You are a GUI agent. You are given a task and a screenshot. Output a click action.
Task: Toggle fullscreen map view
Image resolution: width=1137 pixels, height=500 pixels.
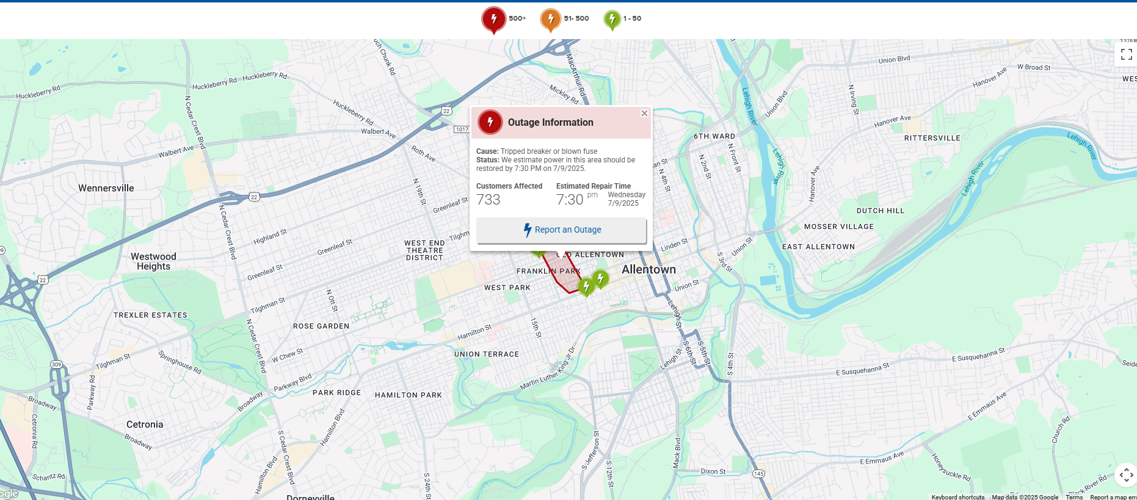pyautogui.click(x=1126, y=54)
